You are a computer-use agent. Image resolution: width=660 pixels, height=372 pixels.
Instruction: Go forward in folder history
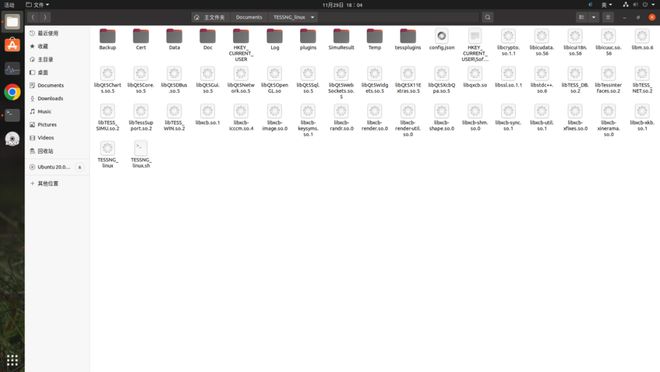45,17
